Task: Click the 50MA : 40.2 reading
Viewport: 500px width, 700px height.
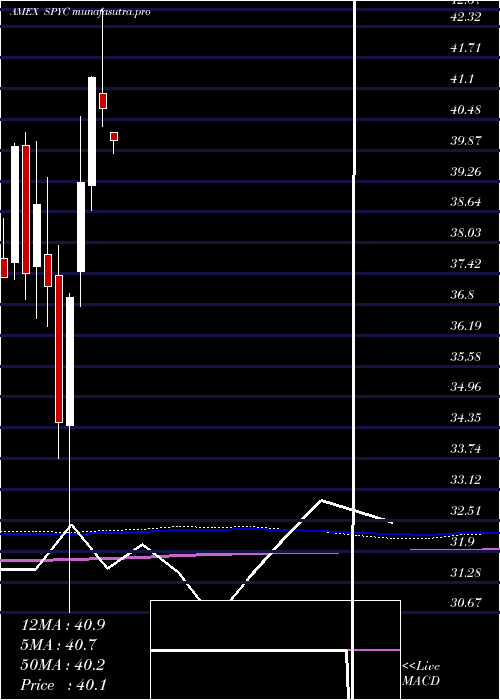Action: (x=63, y=665)
